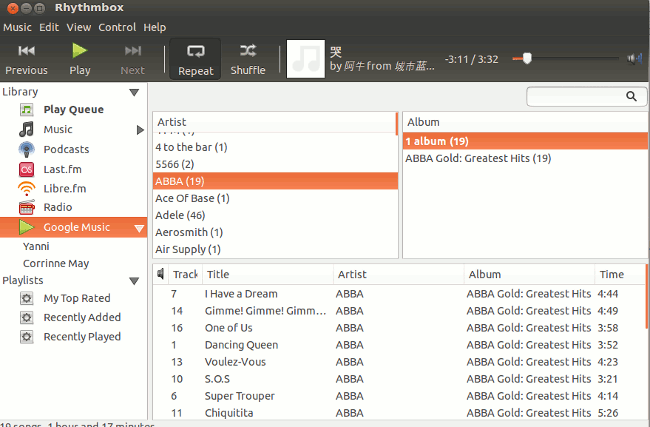650x427 pixels.
Task: Go to the Previous track
Action: [x=26, y=60]
